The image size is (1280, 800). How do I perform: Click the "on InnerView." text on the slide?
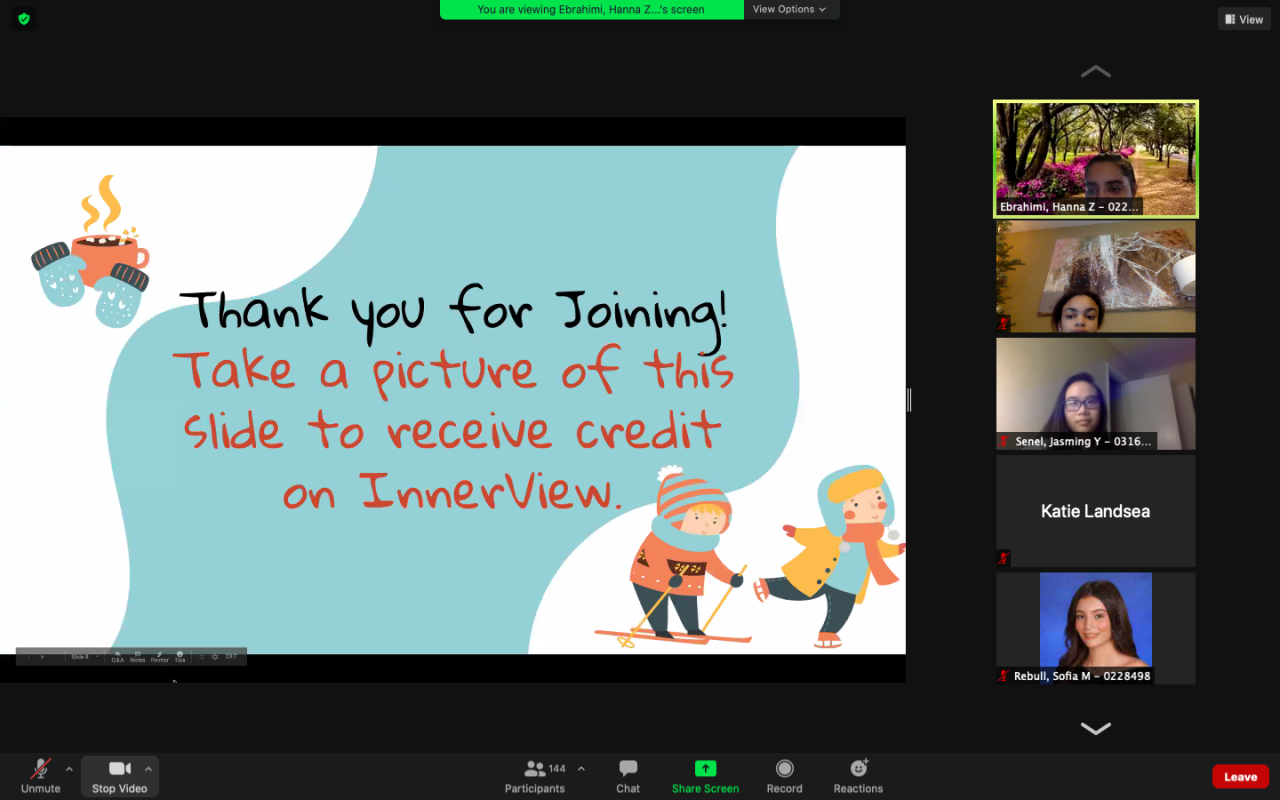(452, 490)
